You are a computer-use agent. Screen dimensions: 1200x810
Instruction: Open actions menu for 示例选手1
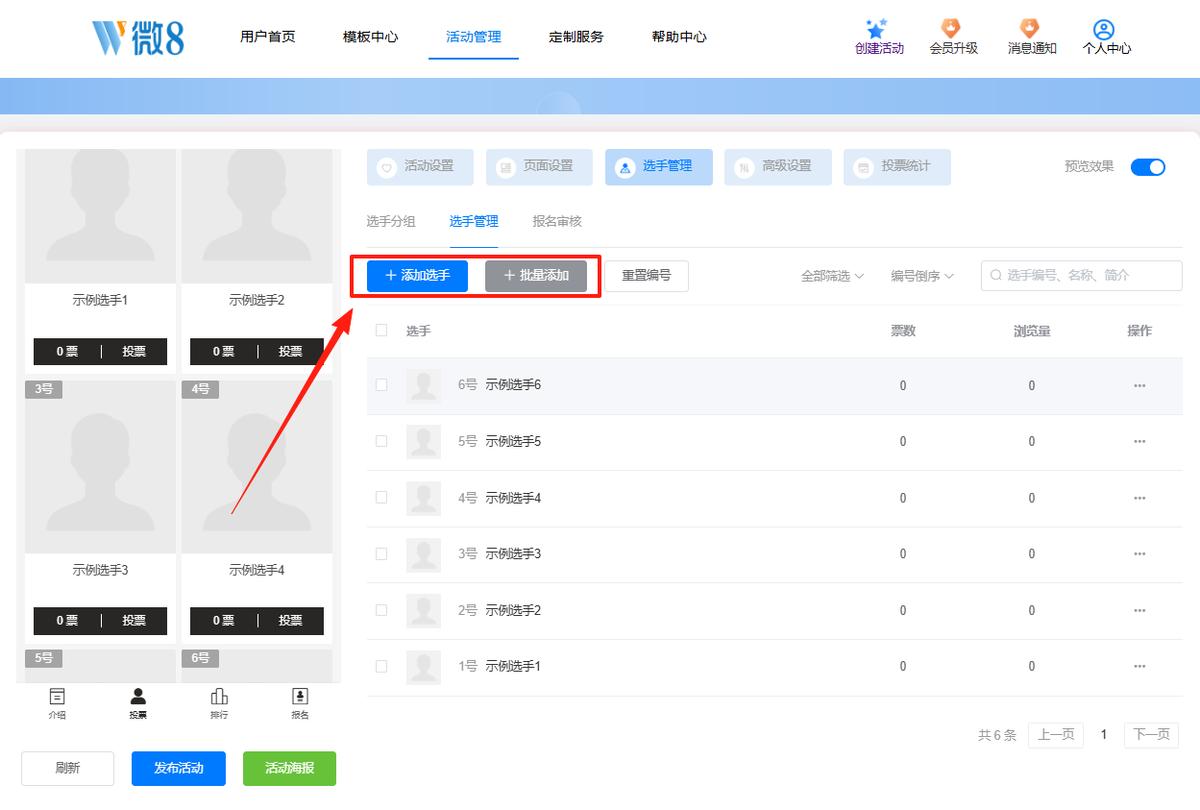[1139, 666]
